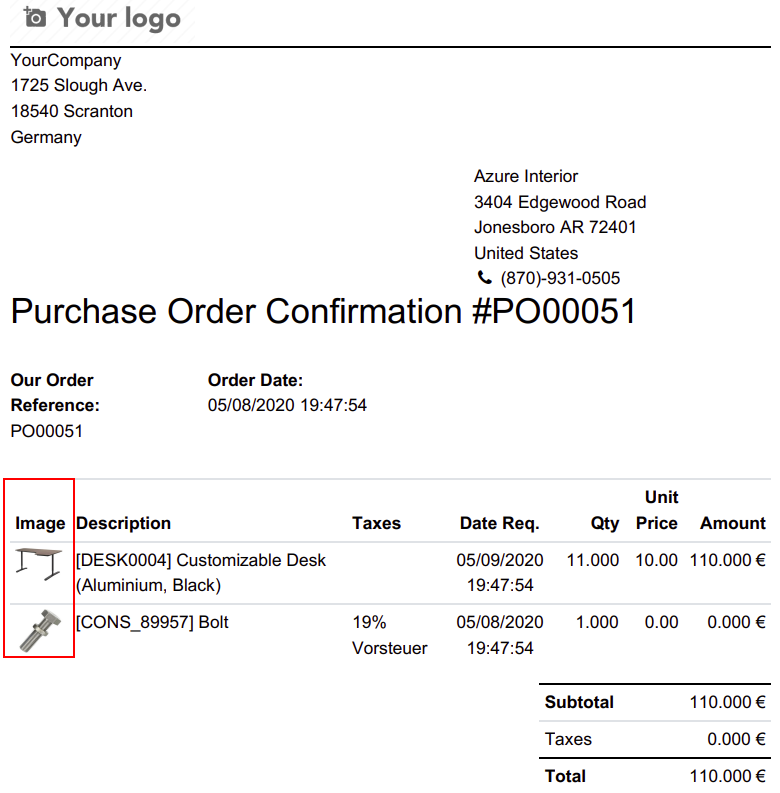Screen dimensions: 780x793
Task: Click the Azure Interior vendor name
Action: 526,176
